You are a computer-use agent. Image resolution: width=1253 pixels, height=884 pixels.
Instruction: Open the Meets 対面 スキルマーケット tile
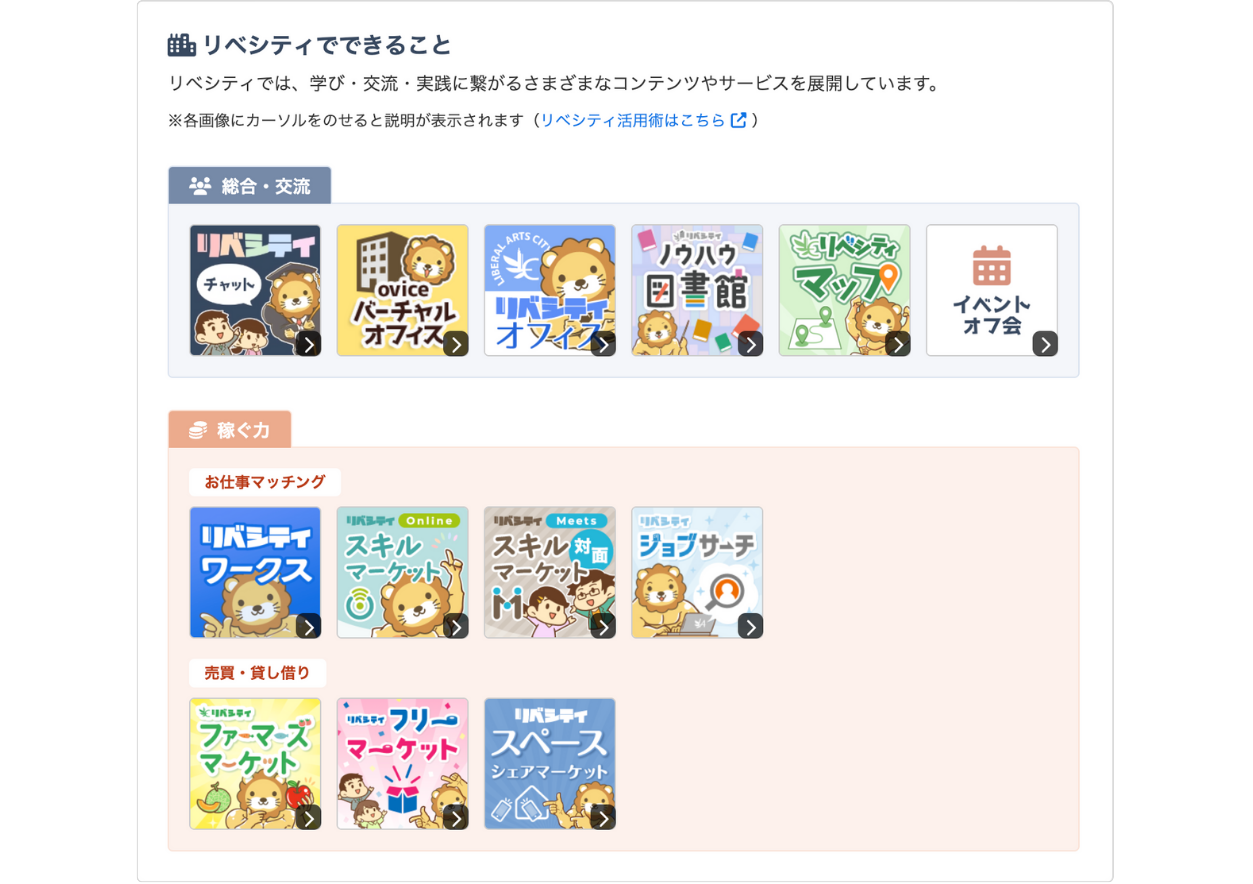point(550,572)
